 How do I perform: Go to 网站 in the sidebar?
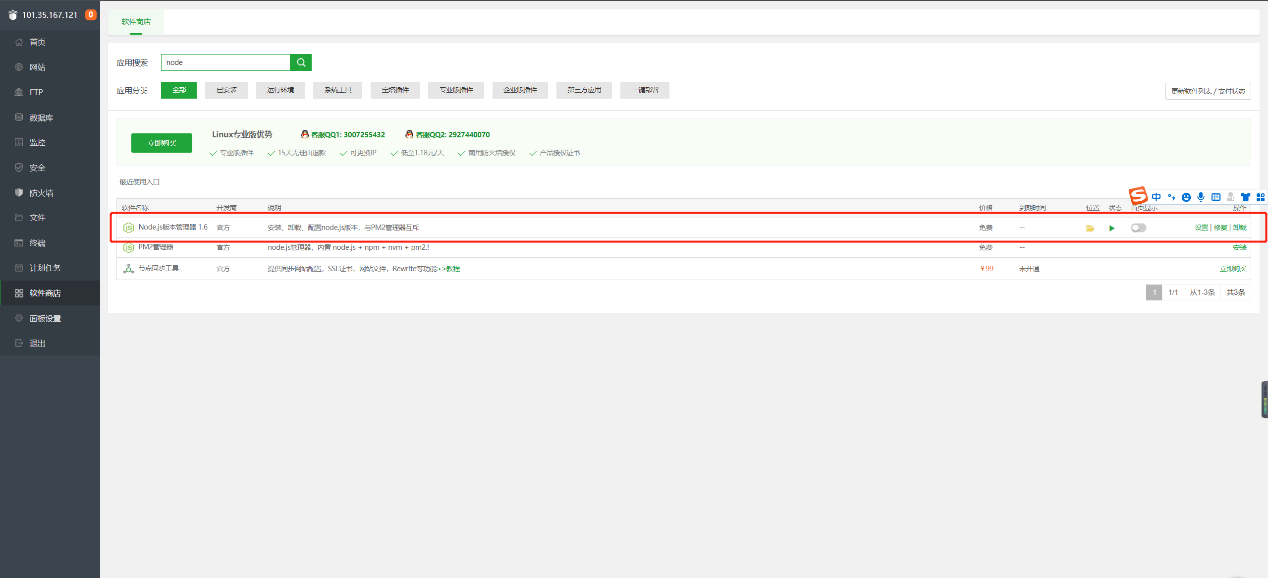click(37, 67)
